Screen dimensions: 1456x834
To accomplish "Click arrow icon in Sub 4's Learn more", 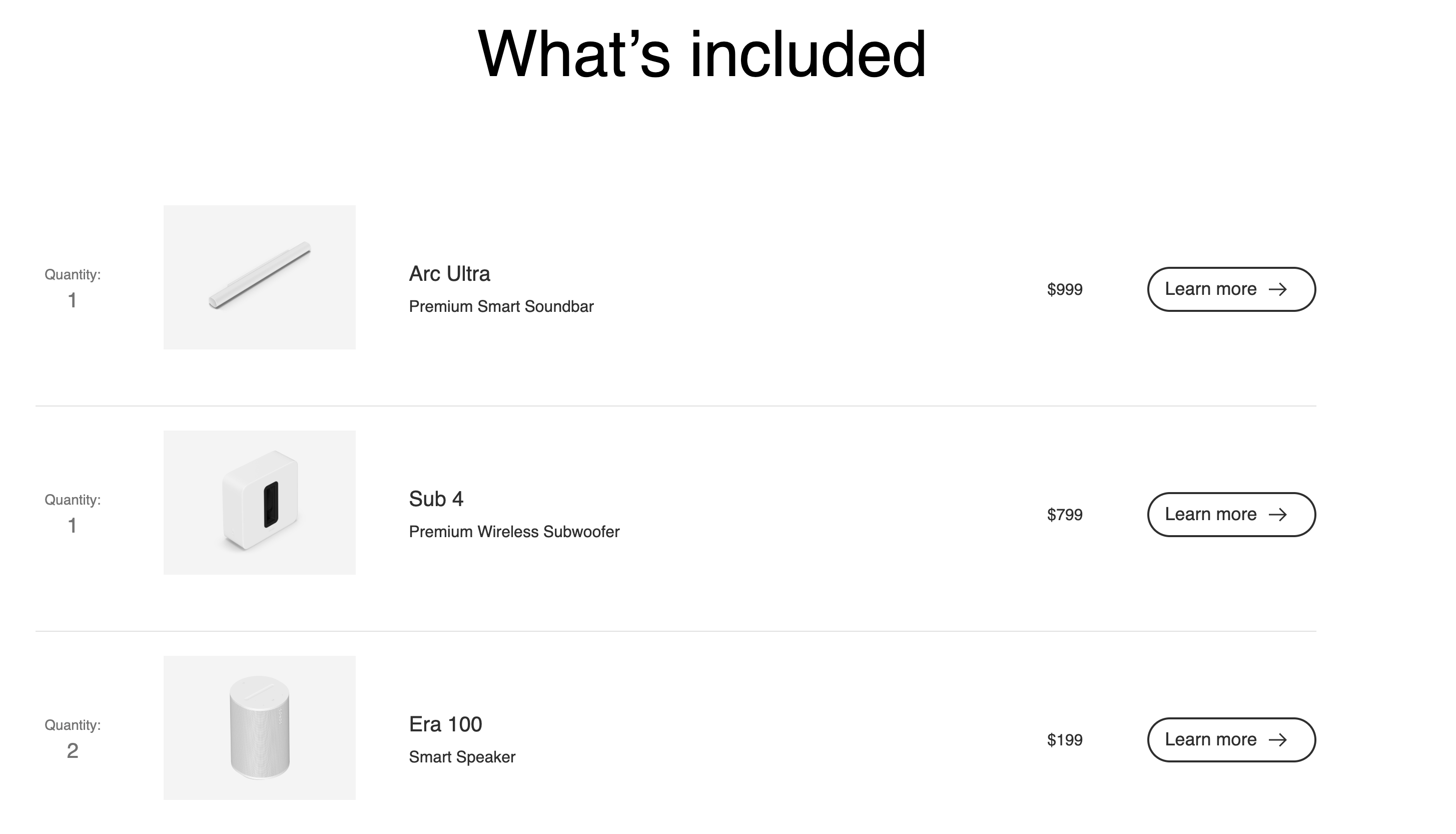I will (1278, 515).
